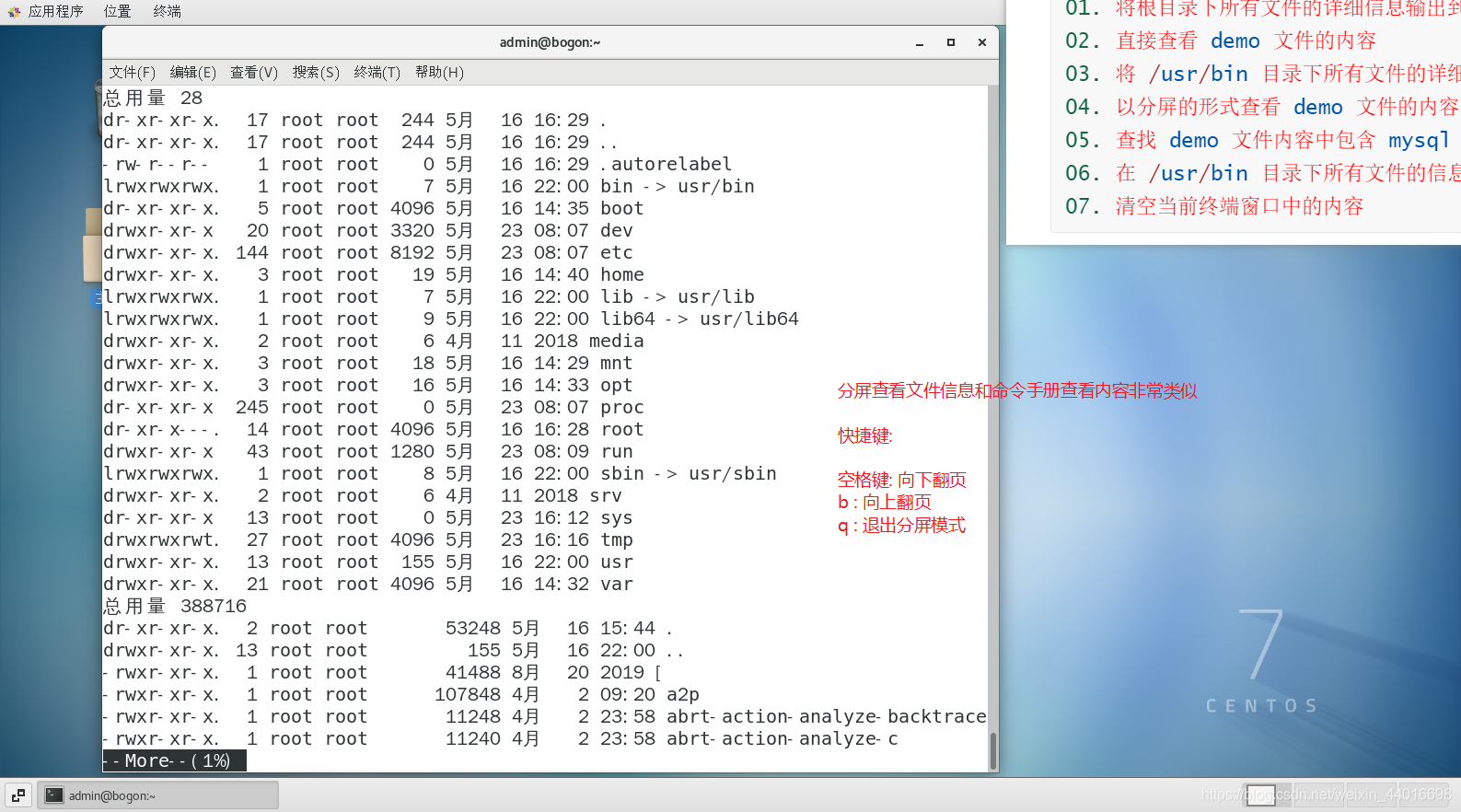Click the red note 分屏查看文件信息和命令手册
The height and width of the screenshot is (812, 1461).
click(1017, 390)
